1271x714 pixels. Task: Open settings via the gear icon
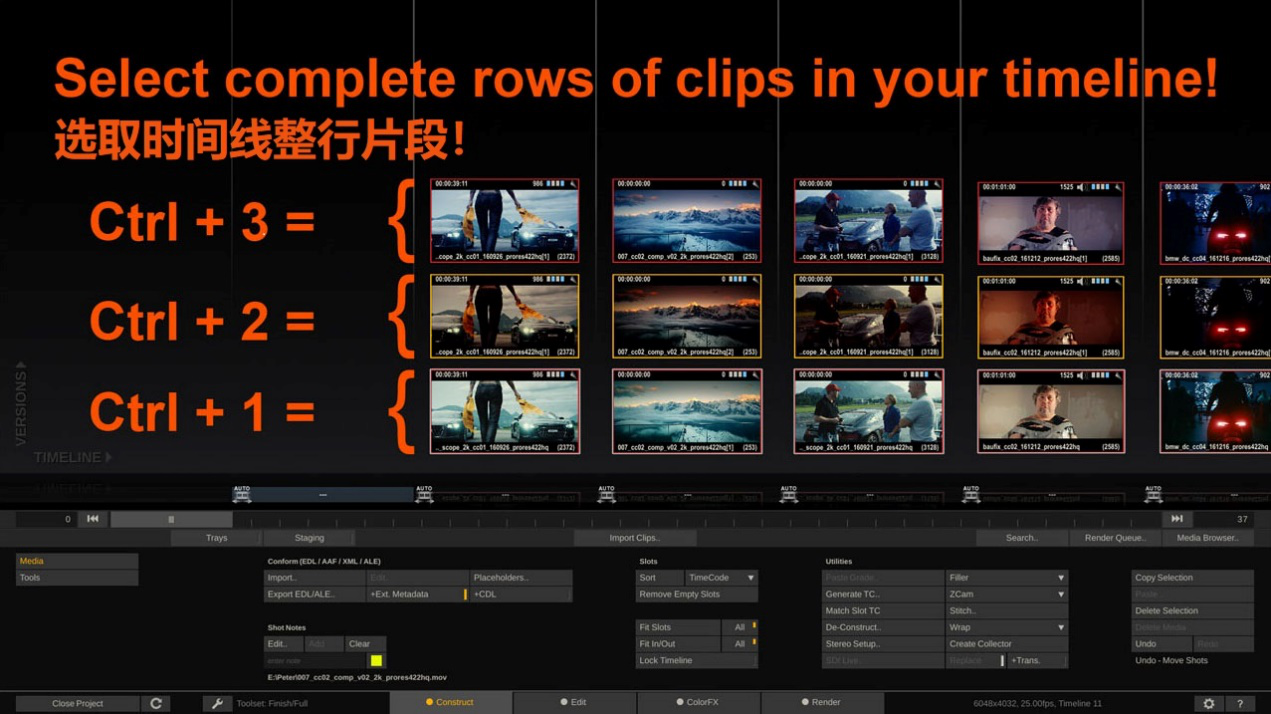click(1208, 703)
